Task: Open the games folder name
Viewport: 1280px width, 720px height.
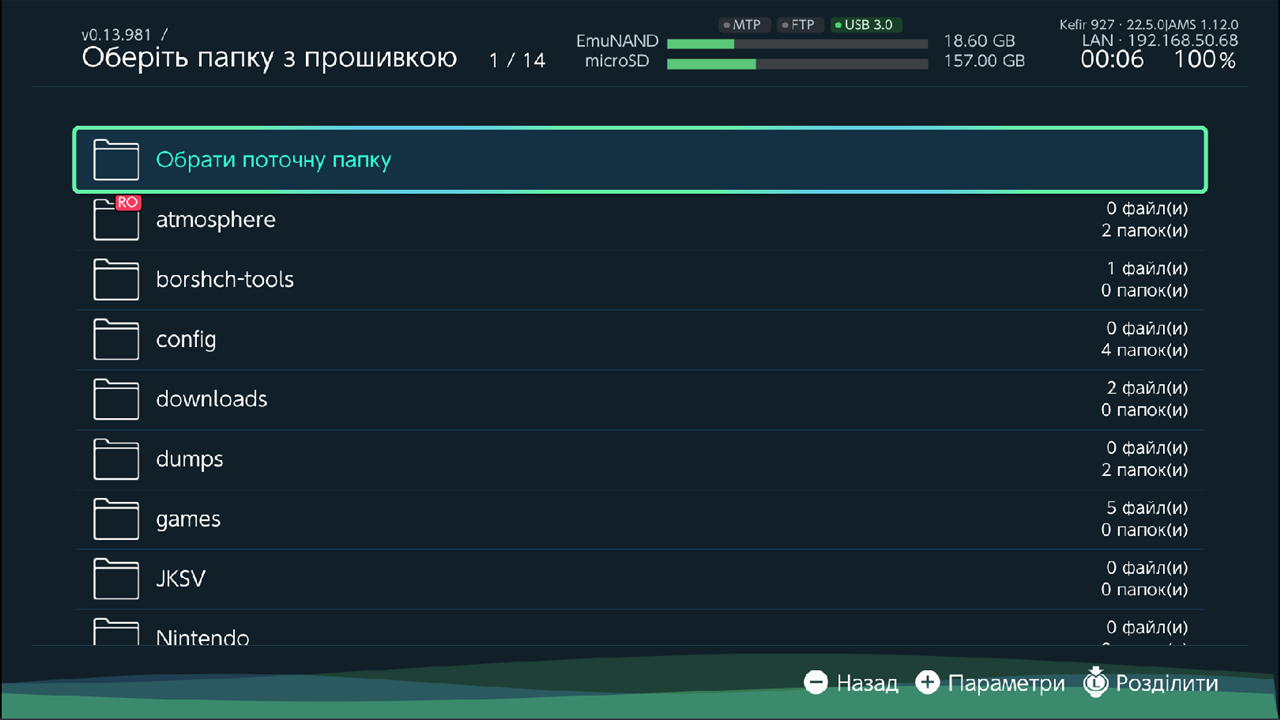Action: tap(188, 520)
